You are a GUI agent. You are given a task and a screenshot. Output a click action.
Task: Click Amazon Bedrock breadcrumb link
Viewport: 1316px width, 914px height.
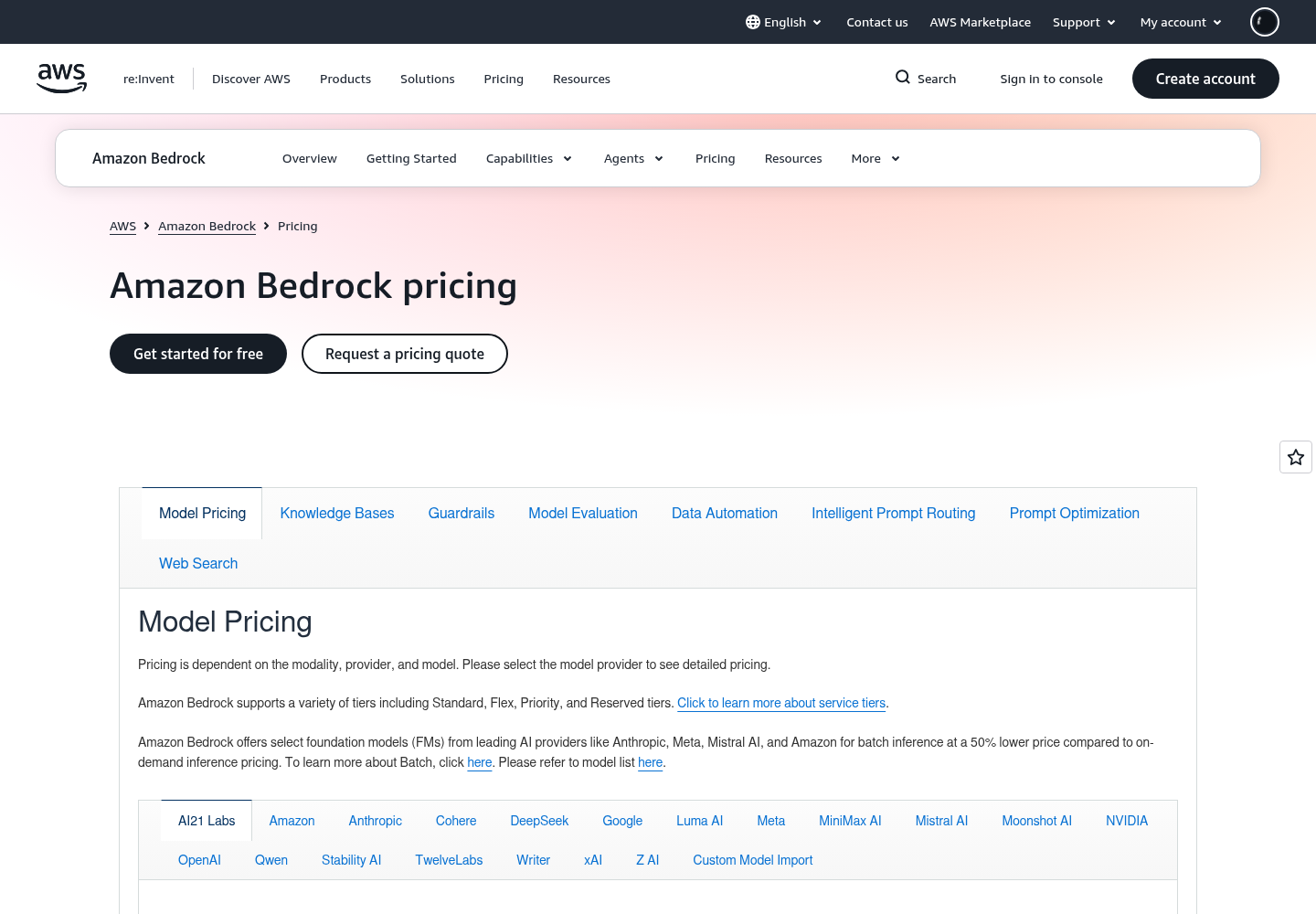[207, 226]
